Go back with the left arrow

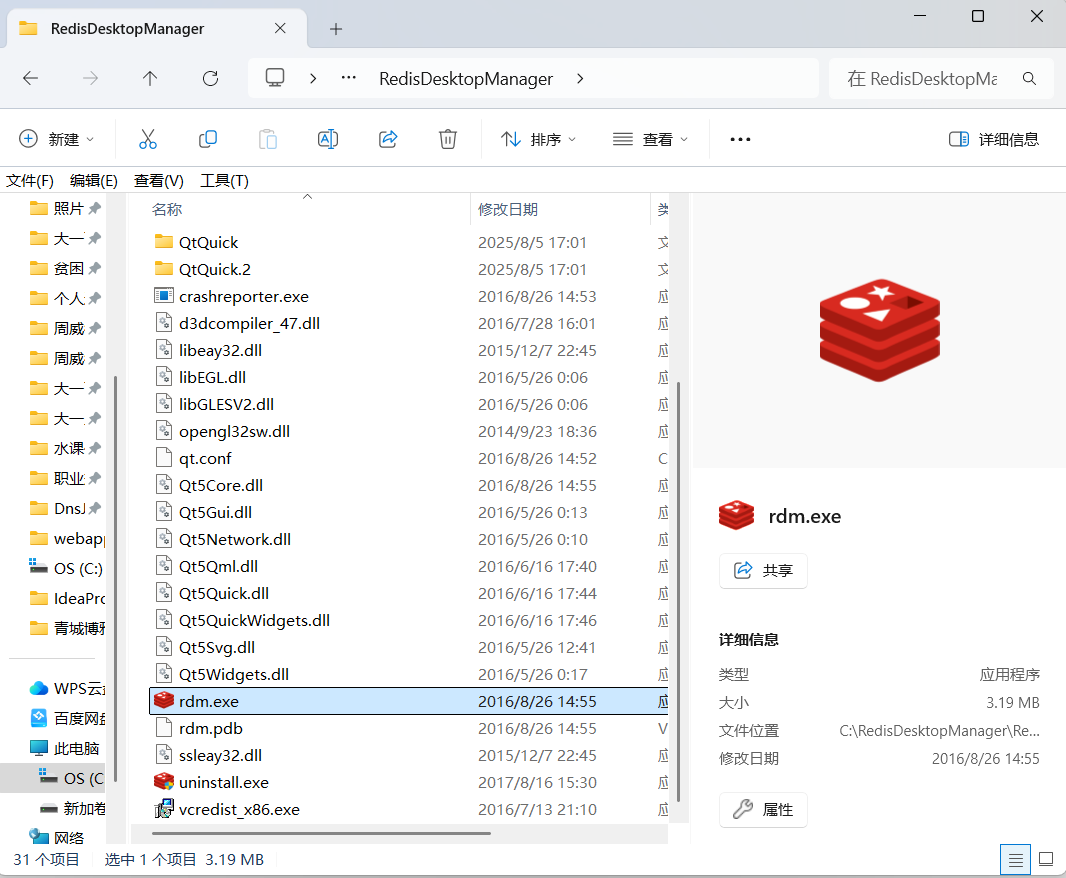[31, 79]
